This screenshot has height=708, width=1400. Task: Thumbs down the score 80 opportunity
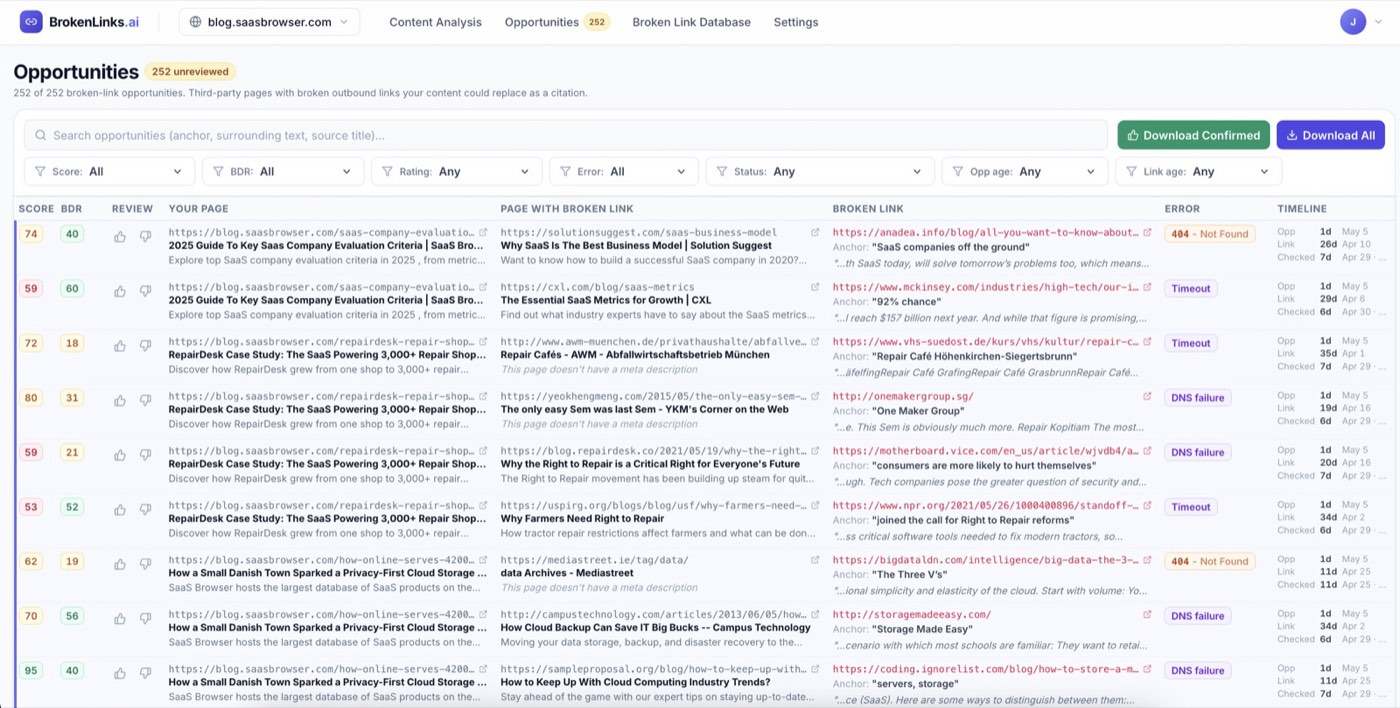pos(145,401)
